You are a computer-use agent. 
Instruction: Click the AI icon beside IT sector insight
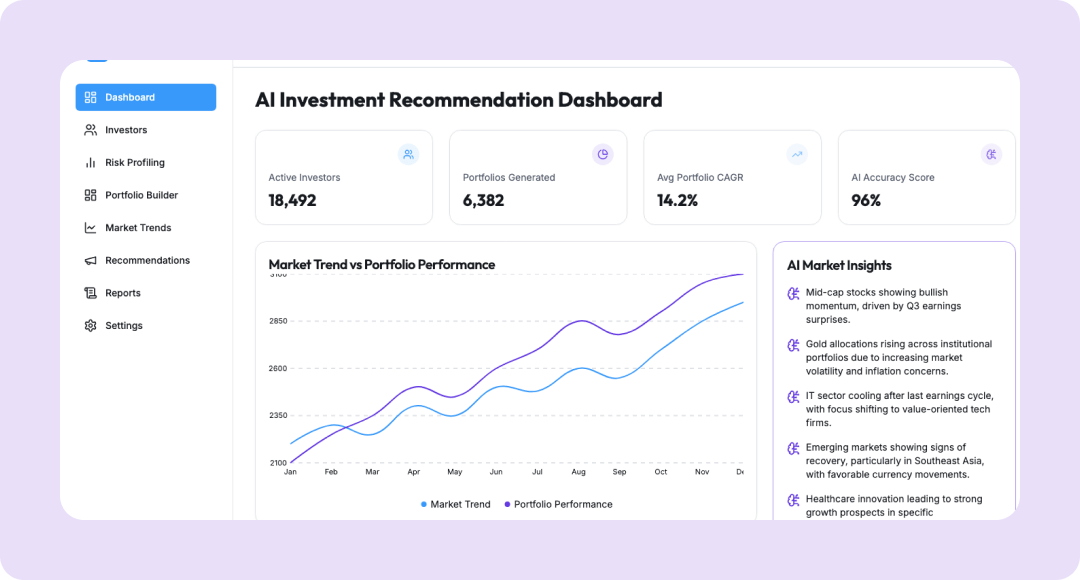[793, 397]
